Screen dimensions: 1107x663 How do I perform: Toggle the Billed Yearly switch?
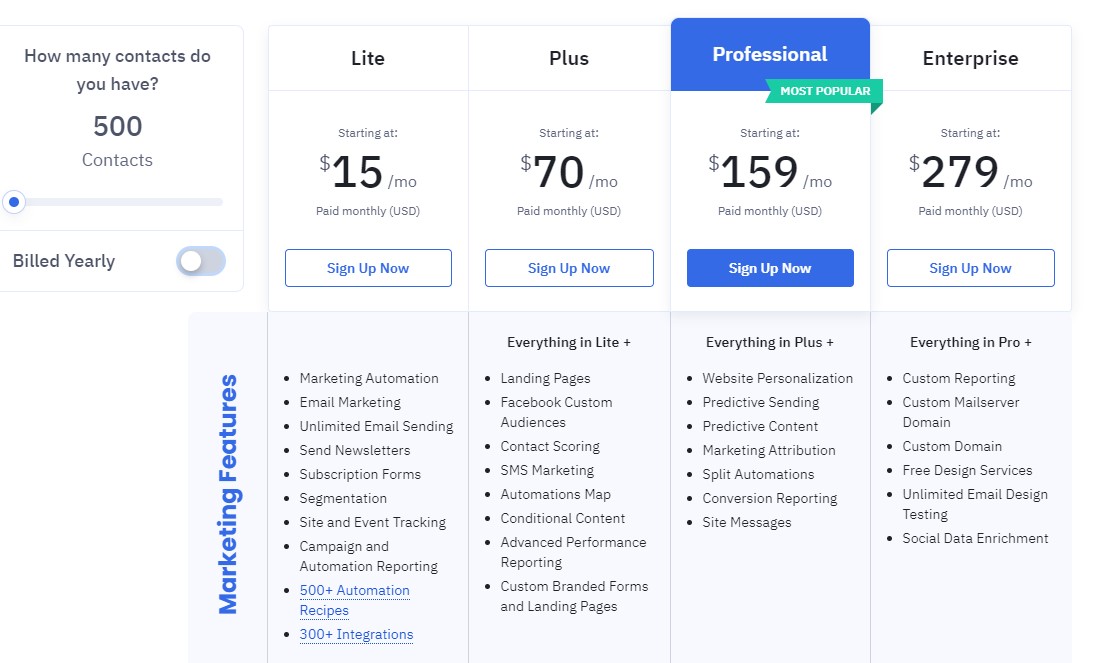tap(201, 261)
